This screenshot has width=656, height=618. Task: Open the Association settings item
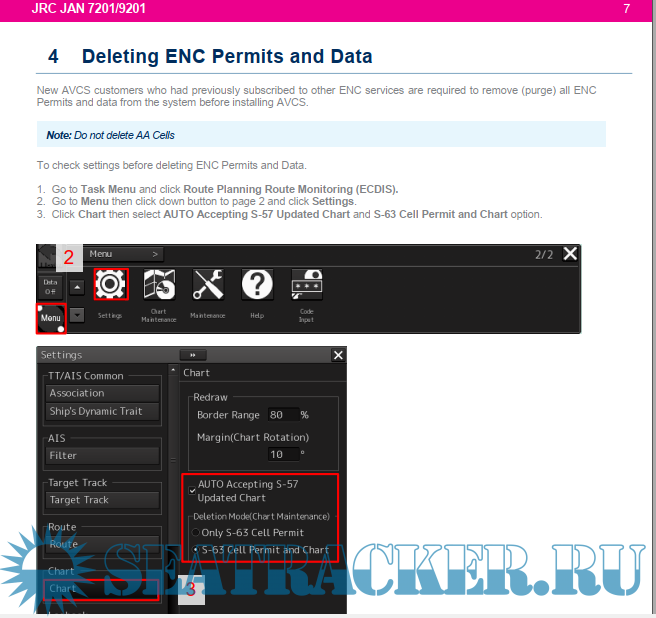click(x=103, y=393)
